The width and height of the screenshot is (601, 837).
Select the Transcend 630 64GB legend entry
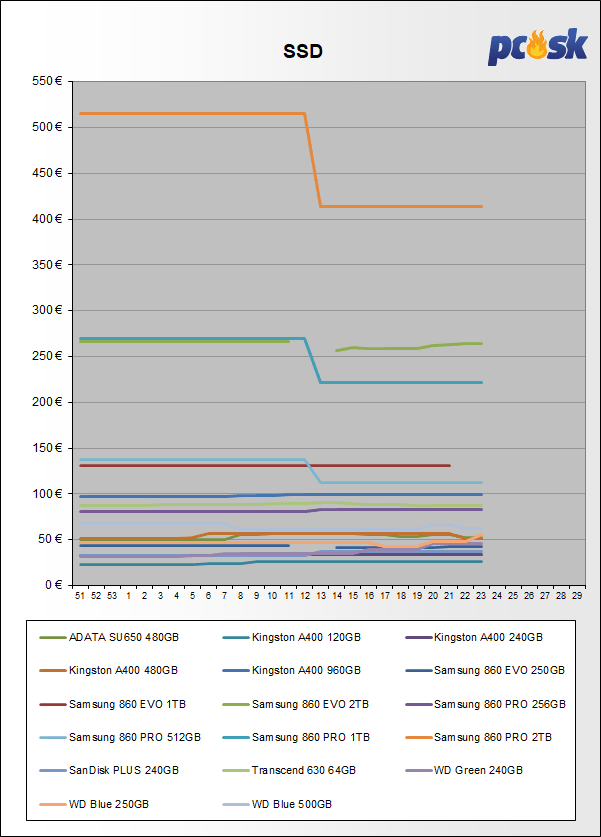coord(289,771)
